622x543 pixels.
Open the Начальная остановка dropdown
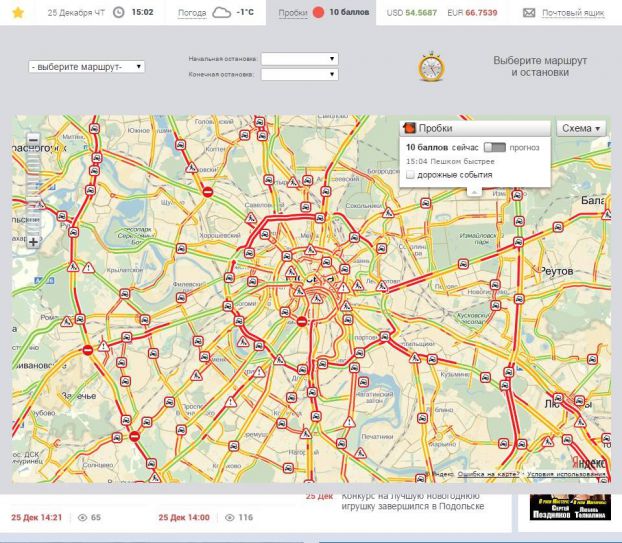(x=299, y=59)
